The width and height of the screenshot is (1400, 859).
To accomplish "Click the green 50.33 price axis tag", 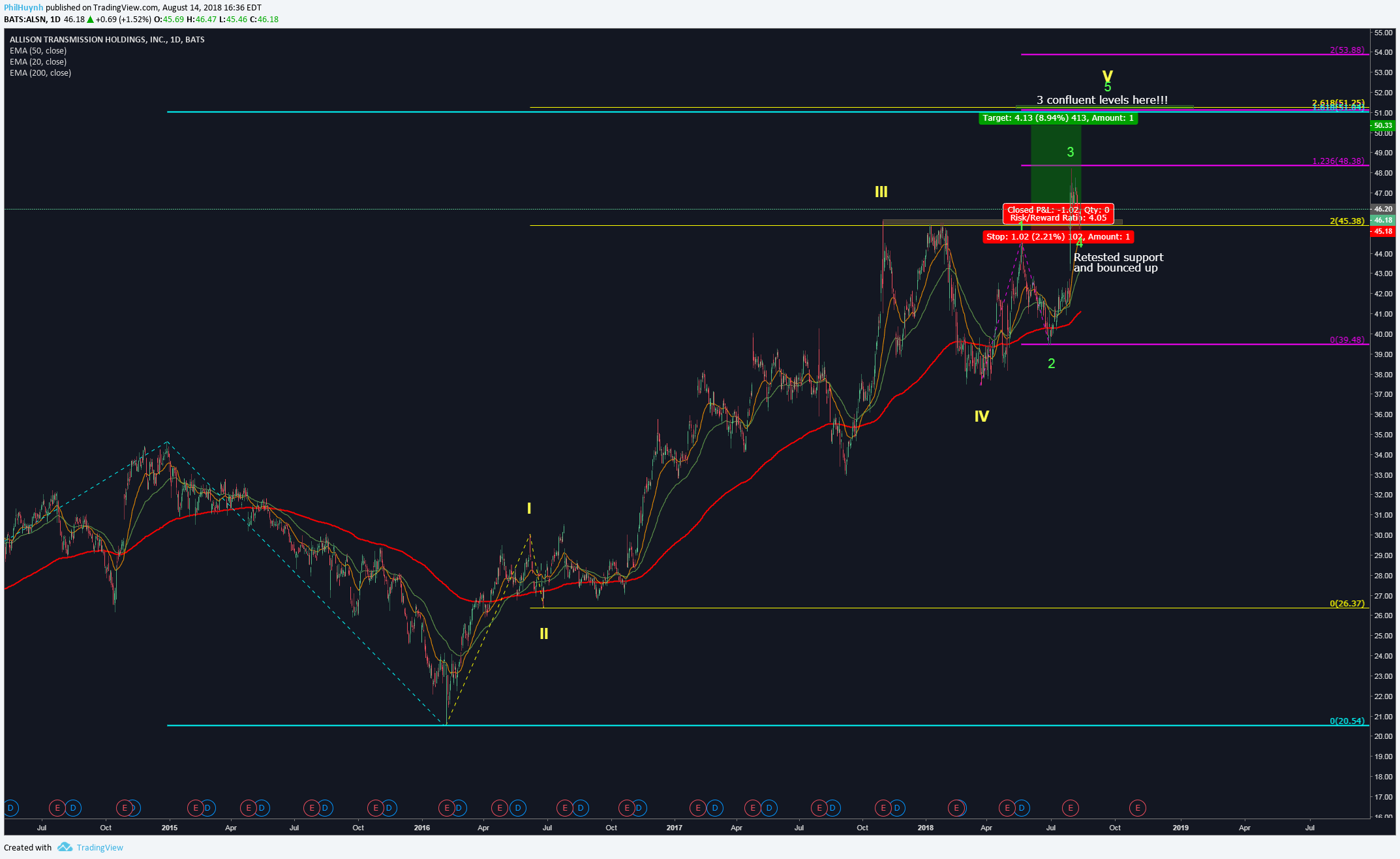I will click(x=1382, y=125).
